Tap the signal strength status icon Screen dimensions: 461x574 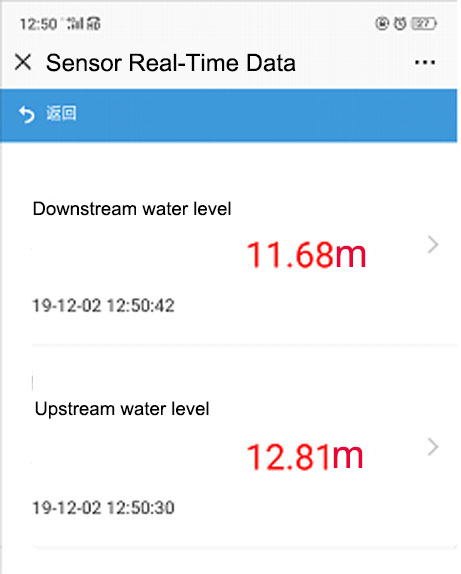[x=75, y=24]
